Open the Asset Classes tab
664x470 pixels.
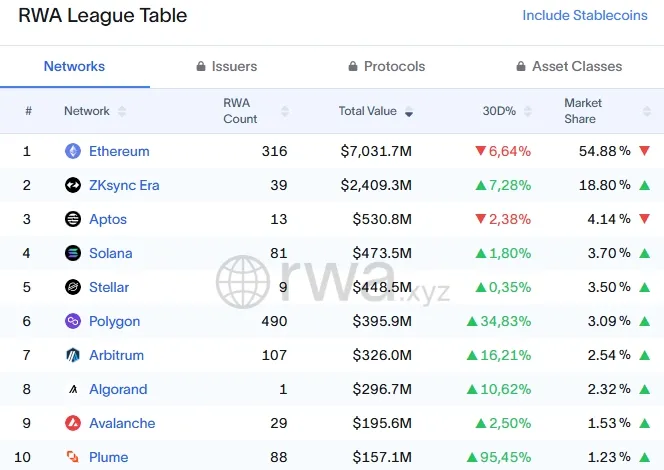(x=569, y=66)
